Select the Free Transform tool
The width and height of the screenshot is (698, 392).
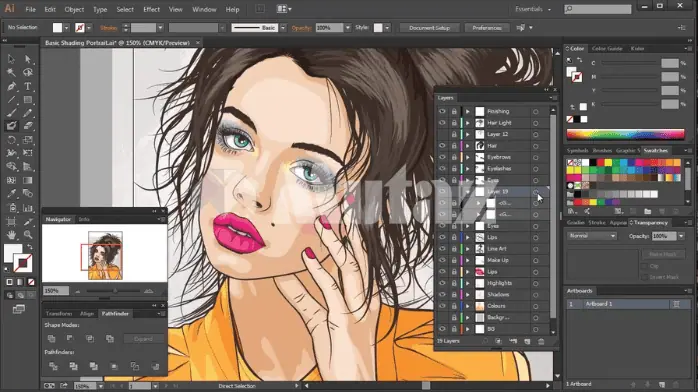coord(28,153)
